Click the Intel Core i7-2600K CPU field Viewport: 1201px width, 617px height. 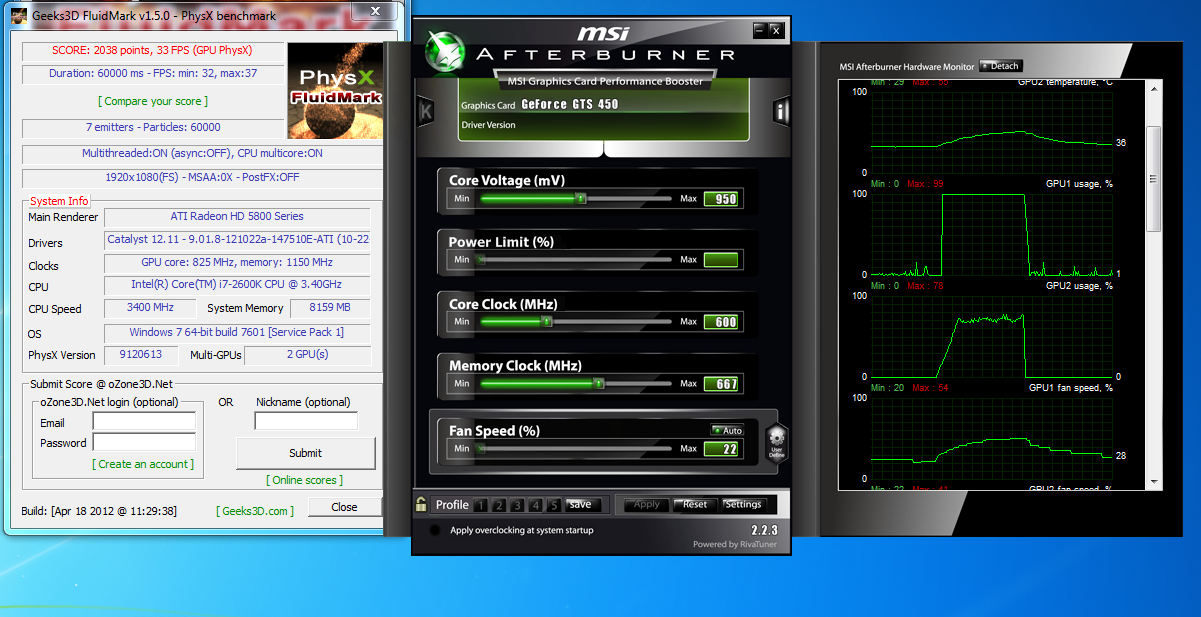(237, 285)
